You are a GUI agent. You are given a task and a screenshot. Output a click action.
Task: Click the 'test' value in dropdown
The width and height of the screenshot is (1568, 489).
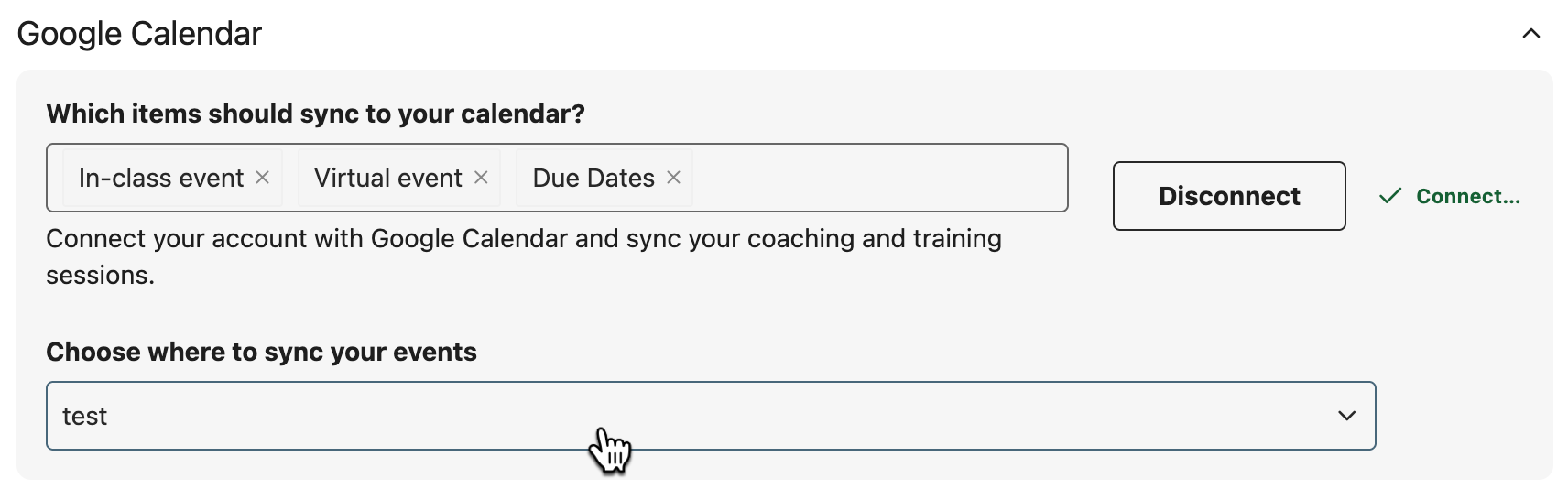coord(84,416)
